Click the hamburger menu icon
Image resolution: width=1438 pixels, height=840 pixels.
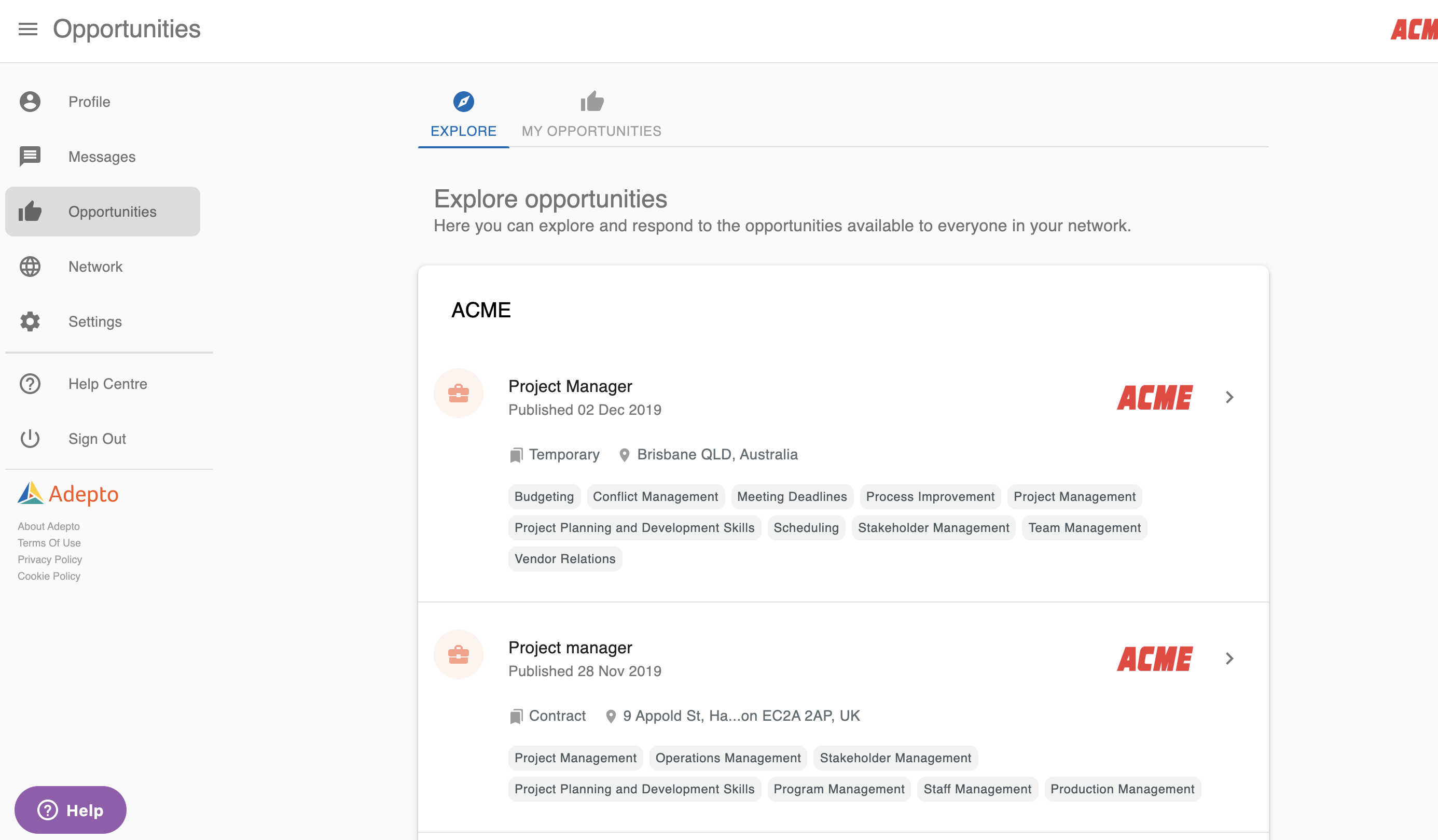[27, 29]
